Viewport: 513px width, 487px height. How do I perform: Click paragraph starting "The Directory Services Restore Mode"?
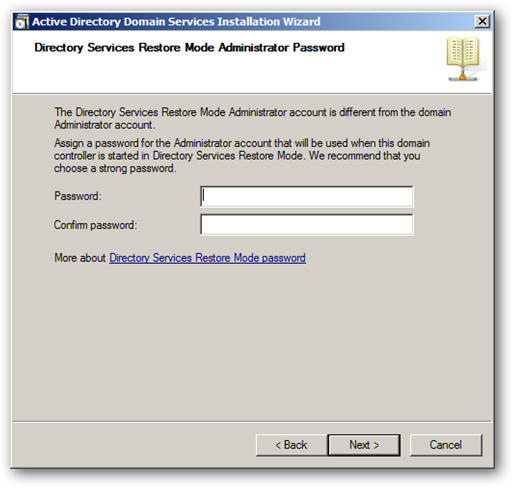click(x=253, y=118)
